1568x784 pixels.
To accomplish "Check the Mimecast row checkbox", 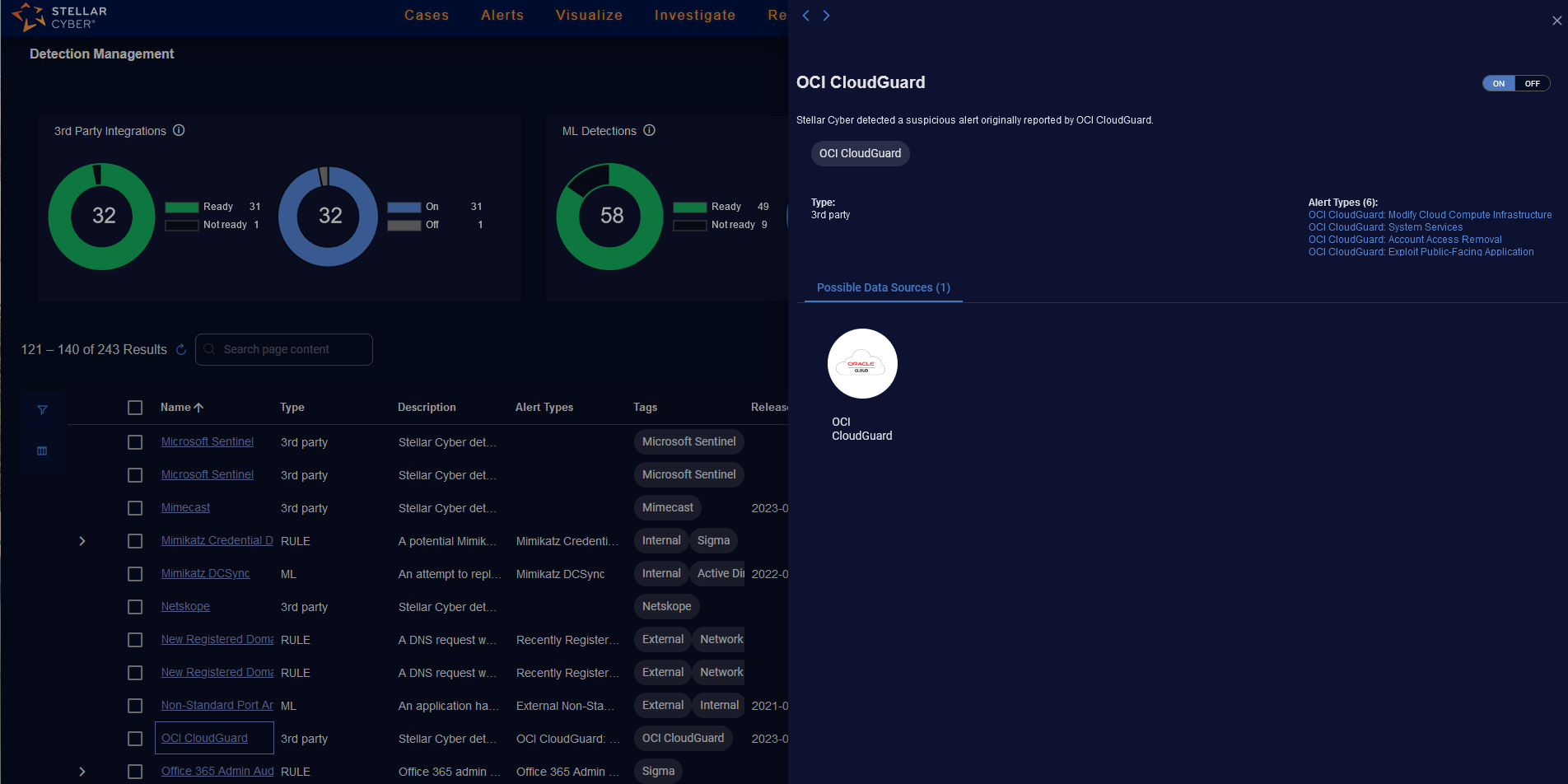I will pyautogui.click(x=135, y=508).
